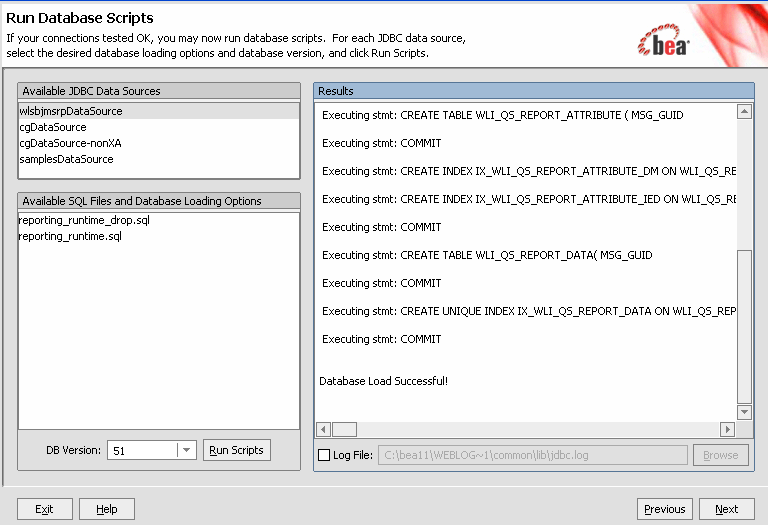The width and height of the screenshot is (768, 525).
Task: Click Results scroll left arrow
Action: coord(323,430)
